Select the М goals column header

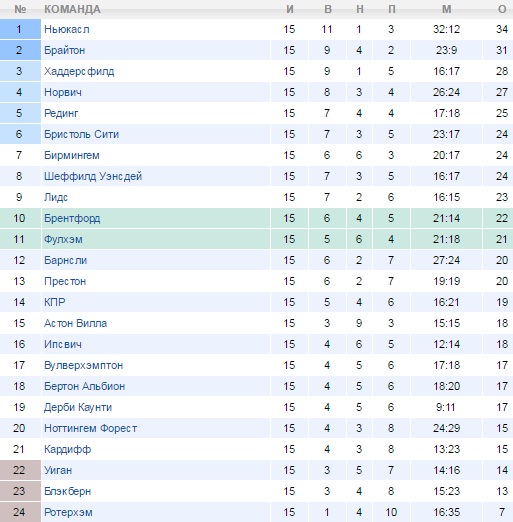click(447, 9)
